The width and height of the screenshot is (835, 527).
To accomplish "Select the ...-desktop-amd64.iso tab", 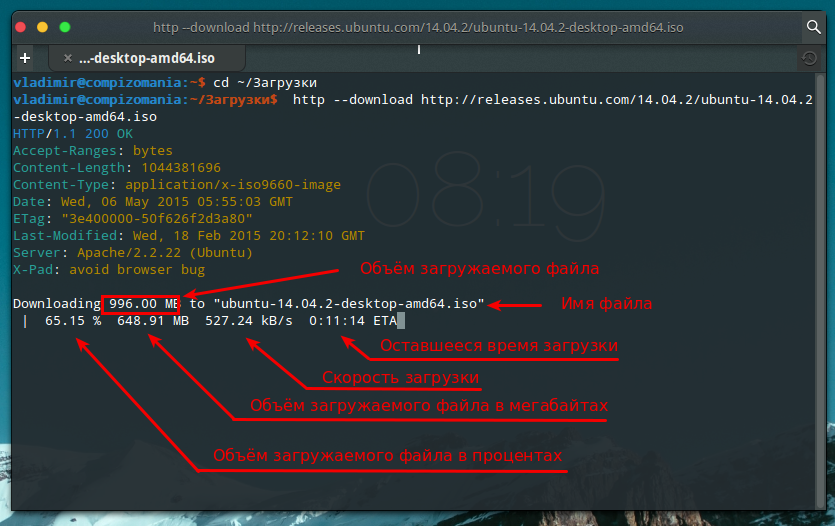I will pos(146,58).
